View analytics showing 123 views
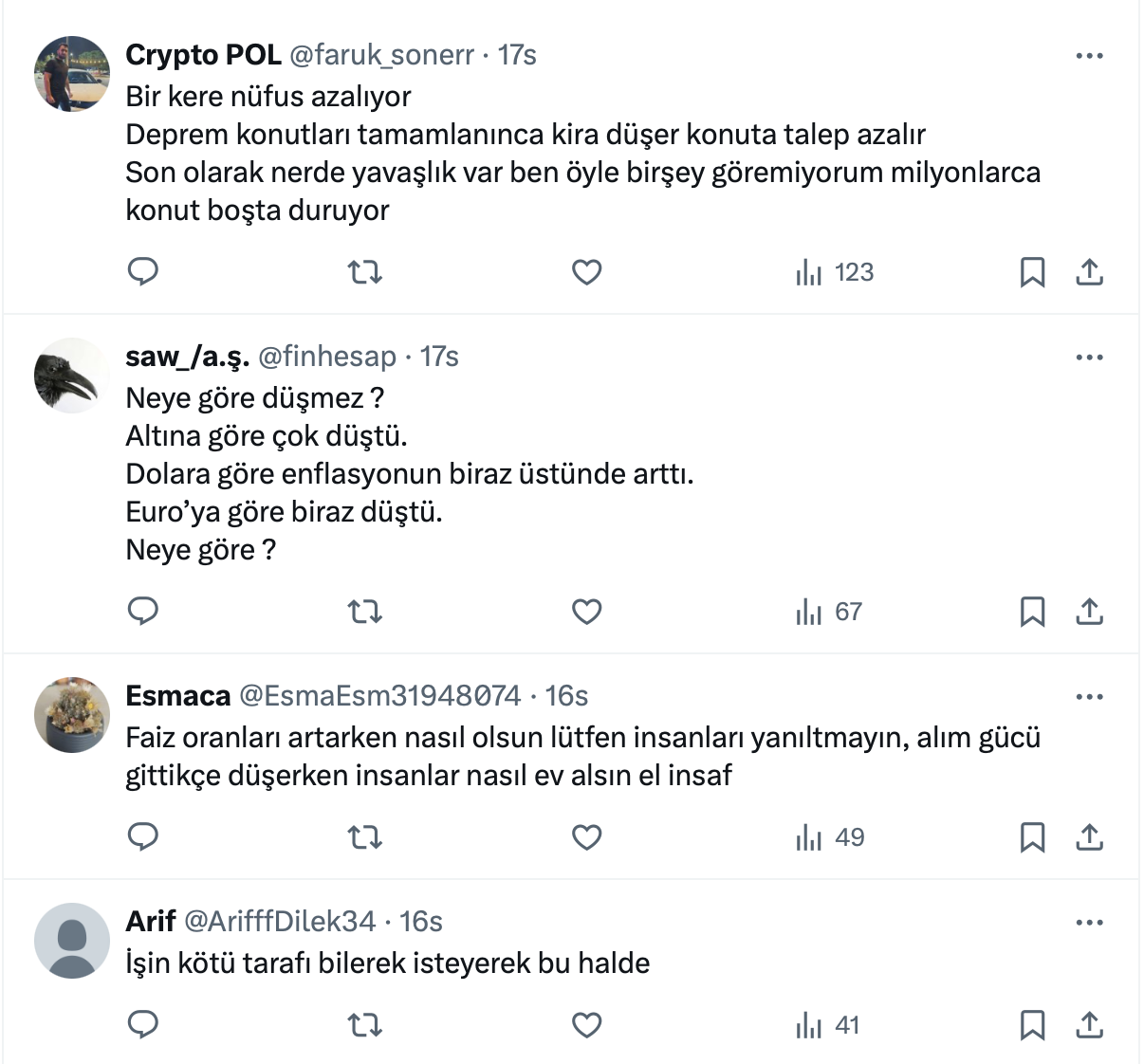This screenshot has width=1144, height=1064. (835, 273)
